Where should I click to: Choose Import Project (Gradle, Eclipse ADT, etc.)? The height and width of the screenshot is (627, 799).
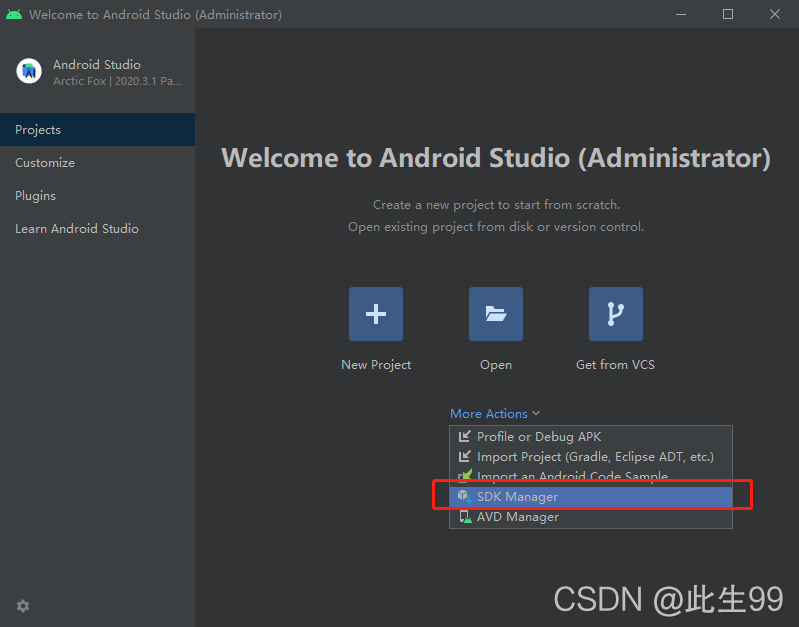pos(591,456)
